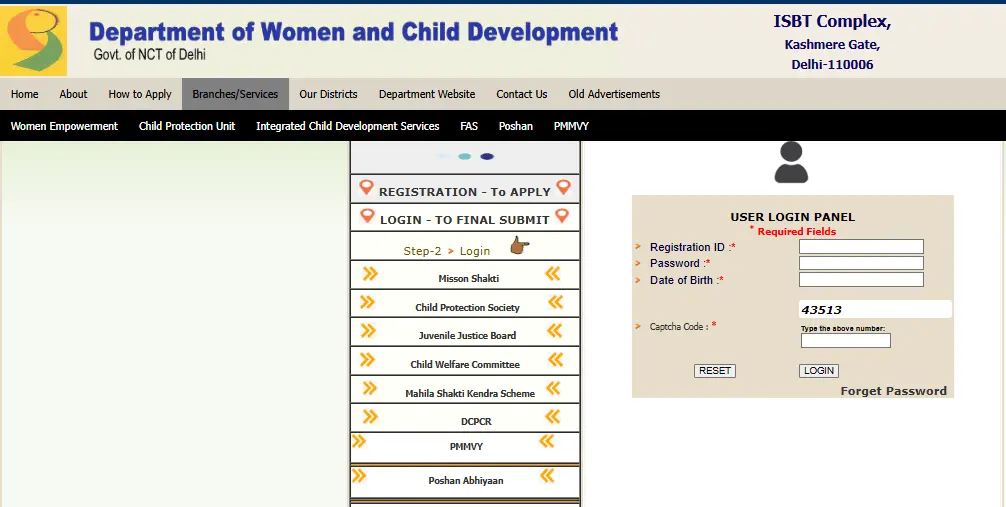The height and width of the screenshot is (507, 1006).
Task: Click the RESET button
Action: click(715, 371)
